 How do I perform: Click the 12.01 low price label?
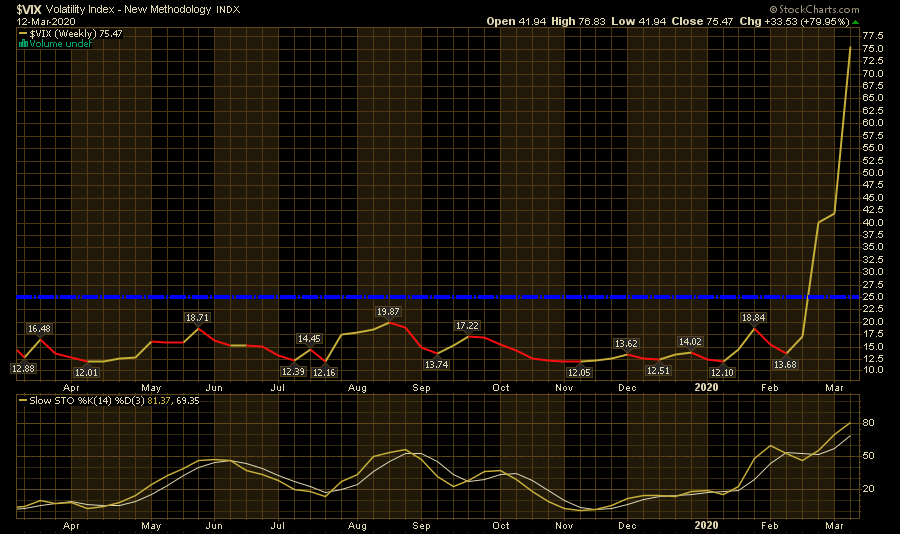87,373
